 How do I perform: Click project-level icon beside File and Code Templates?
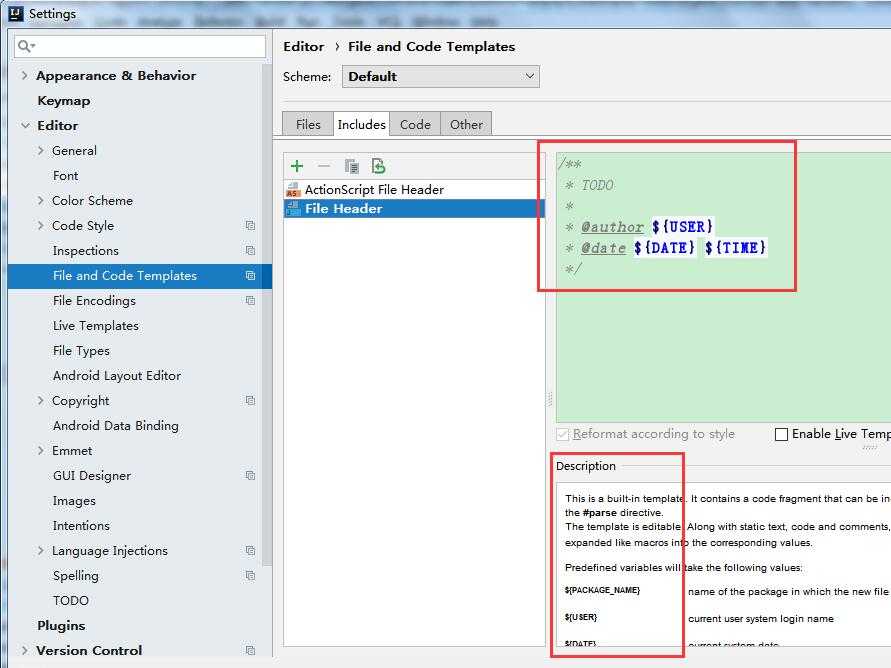[x=250, y=275]
